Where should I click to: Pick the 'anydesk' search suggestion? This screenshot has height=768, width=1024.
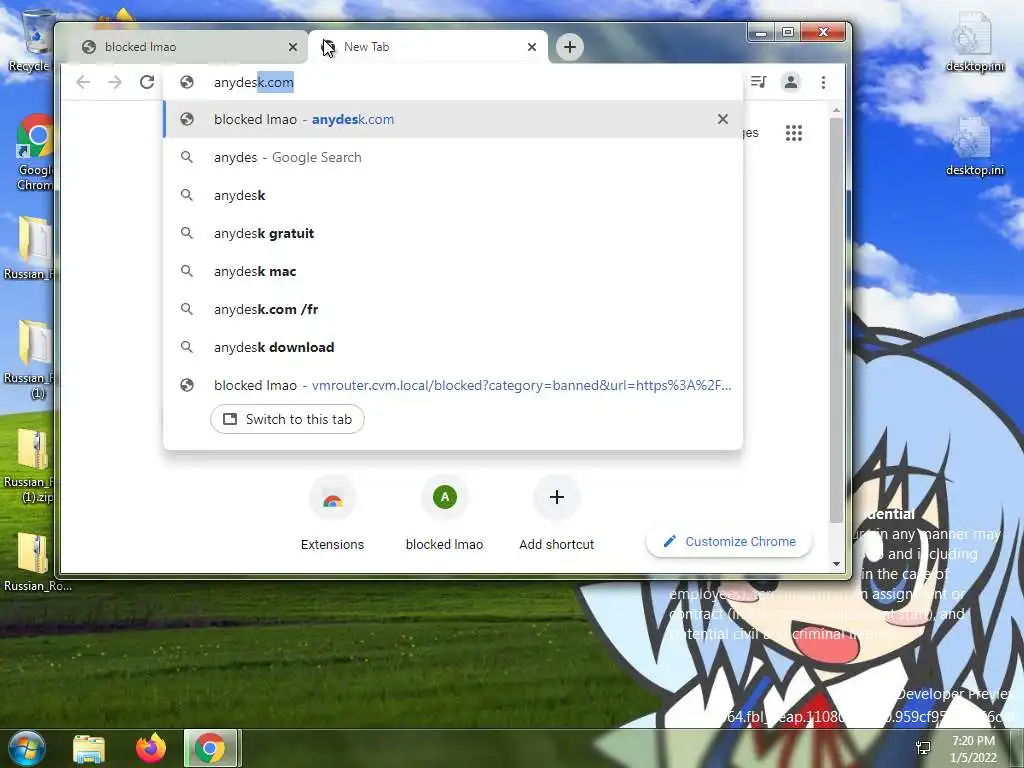coord(453,195)
